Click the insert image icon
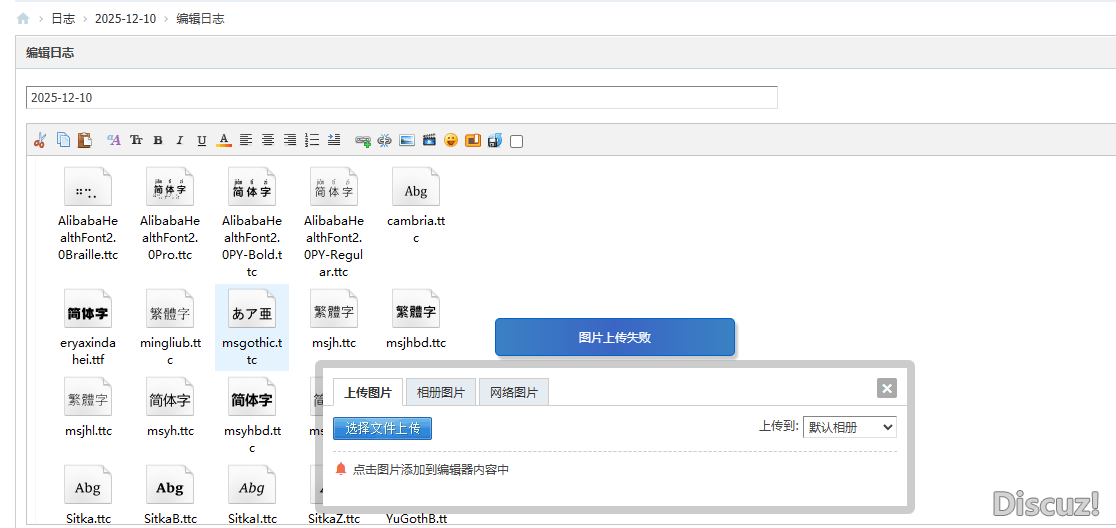Viewport: 1116px width, 528px height. pos(407,140)
